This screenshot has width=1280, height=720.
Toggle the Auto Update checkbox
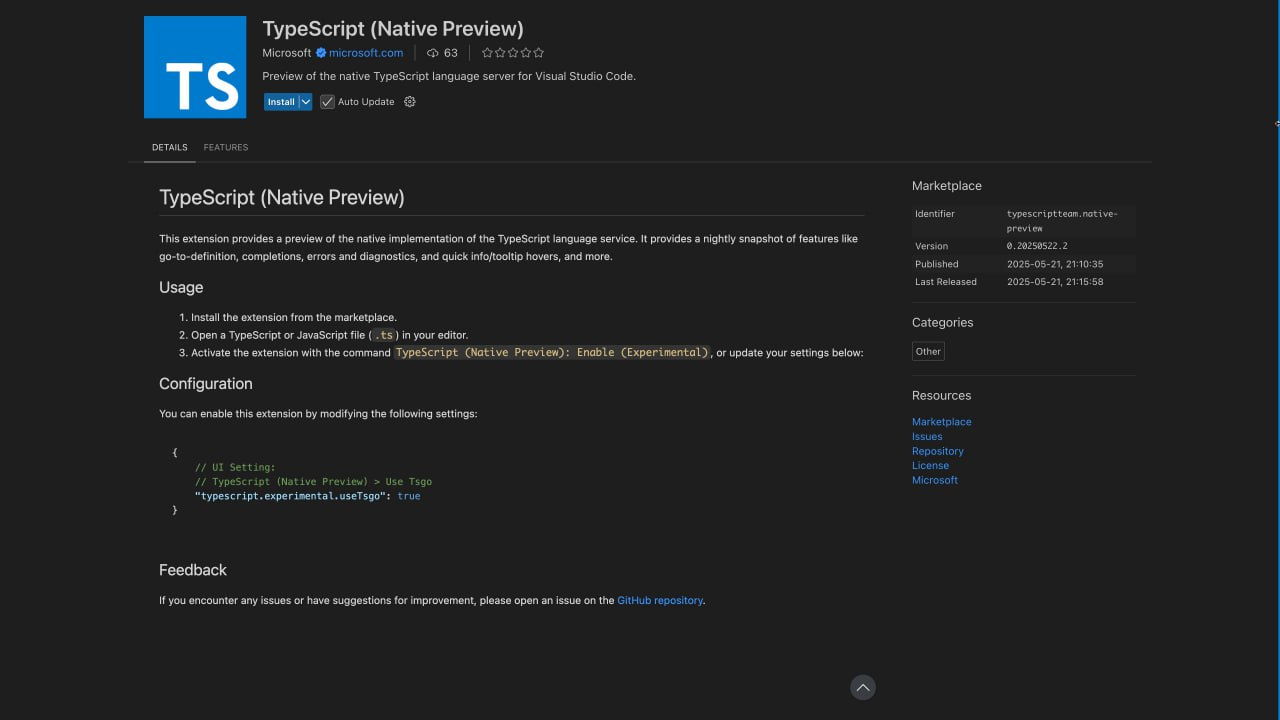pyautogui.click(x=327, y=102)
